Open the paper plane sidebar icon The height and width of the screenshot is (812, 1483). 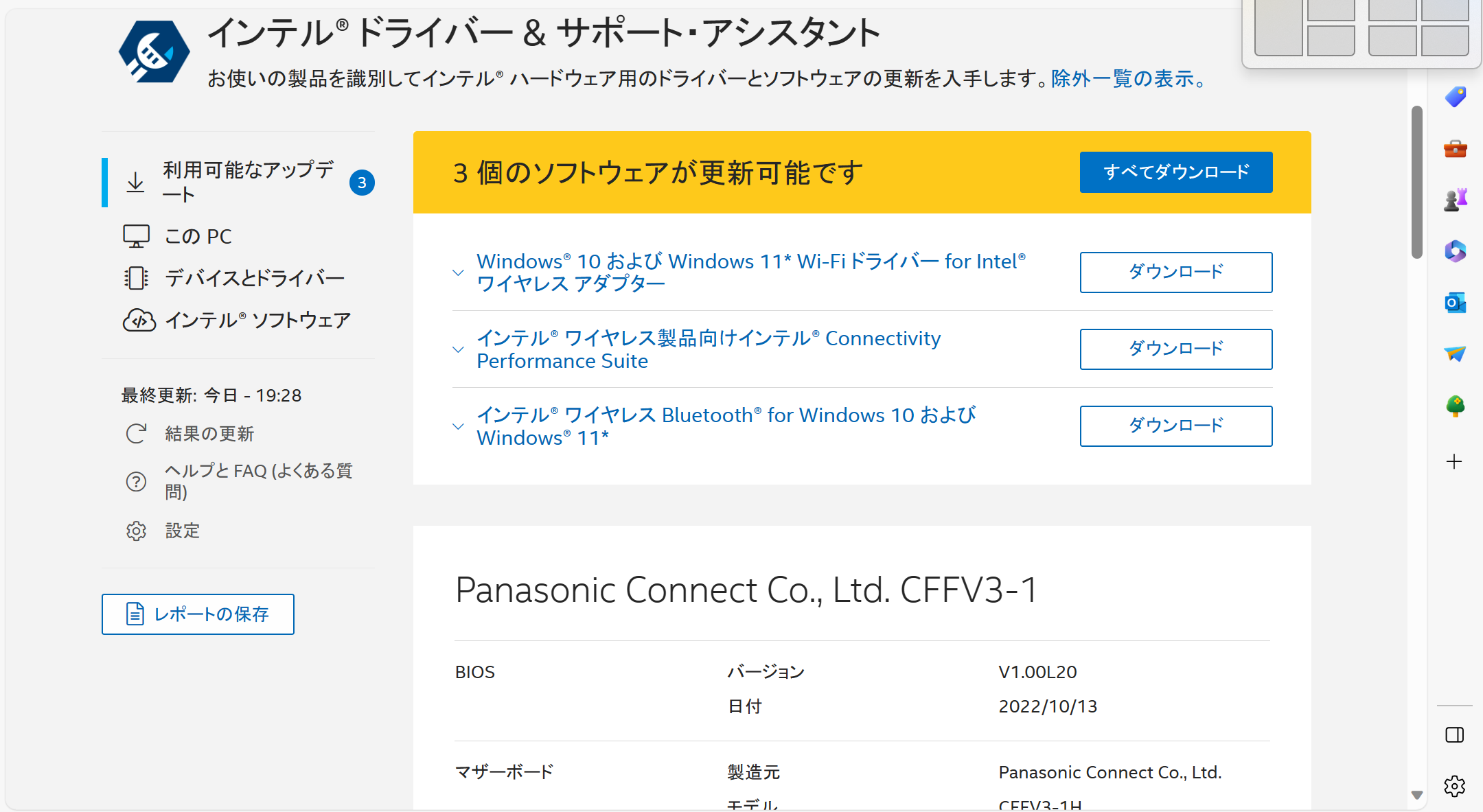[x=1455, y=353]
